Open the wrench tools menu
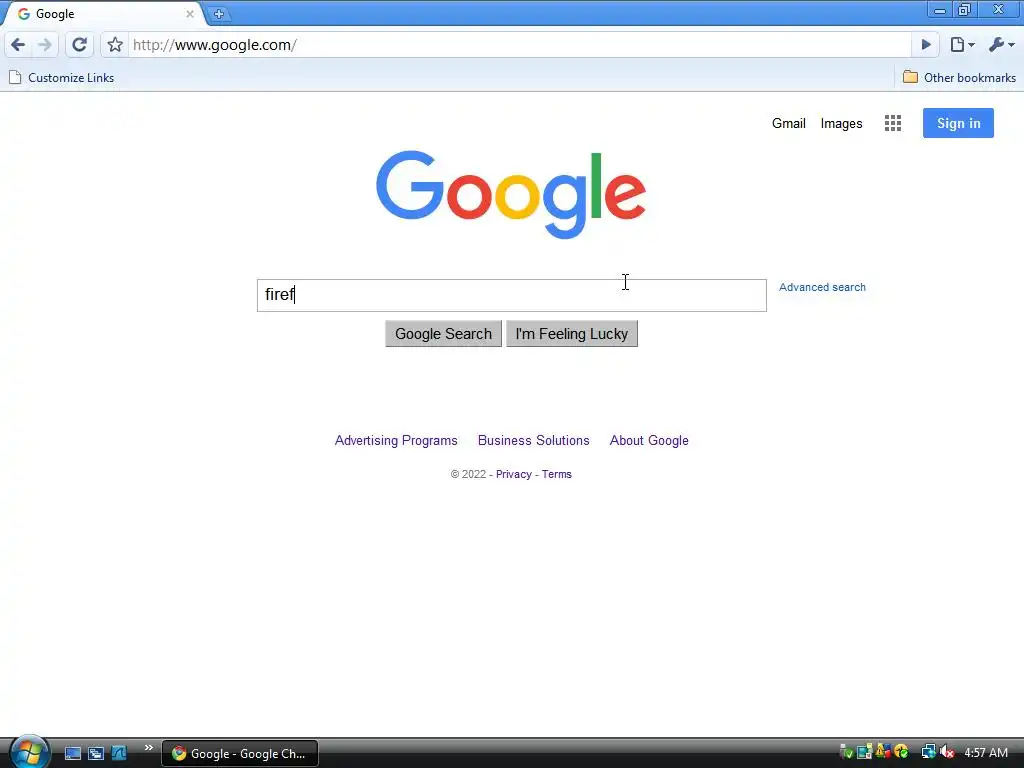1024x768 pixels. point(1001,44)
